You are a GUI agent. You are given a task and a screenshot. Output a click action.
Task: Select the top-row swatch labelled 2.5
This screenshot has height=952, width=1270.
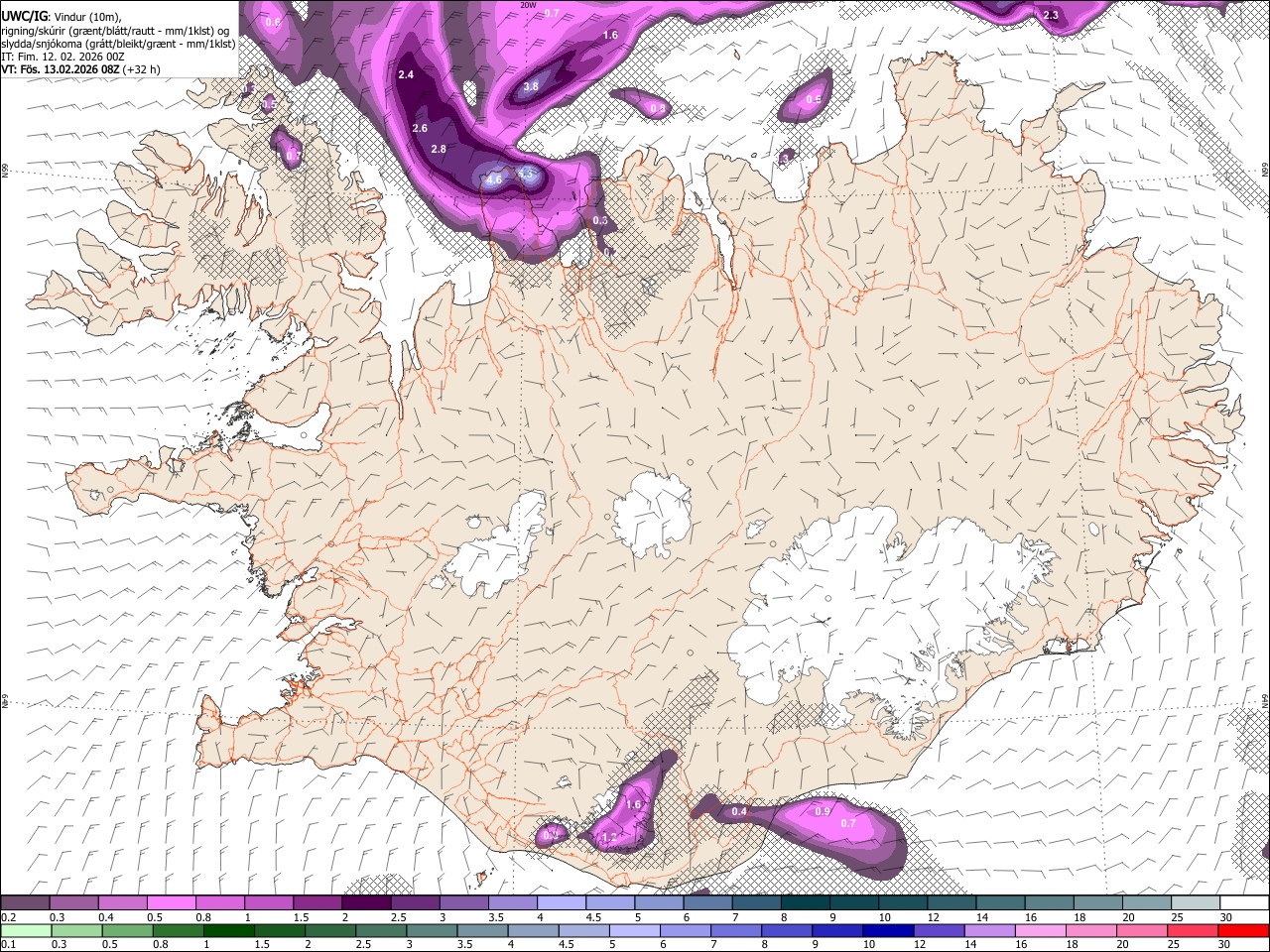pos(415,903)
